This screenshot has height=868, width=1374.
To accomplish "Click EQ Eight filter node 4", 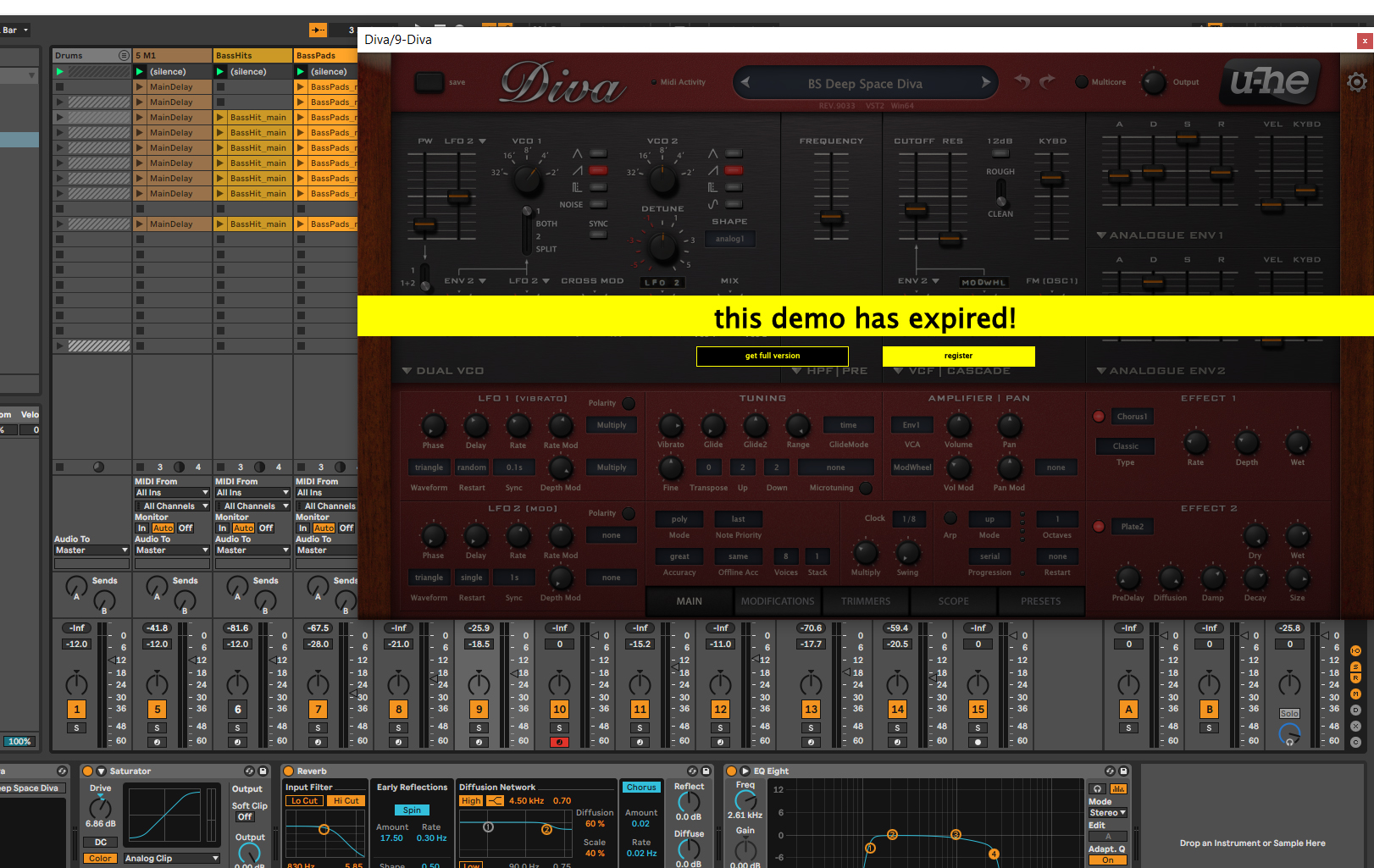I will pos(994,854).
